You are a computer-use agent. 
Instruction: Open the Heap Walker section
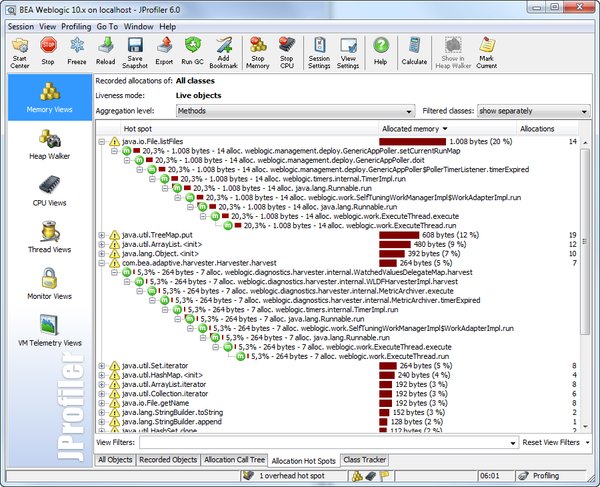(x=50, y=145)
